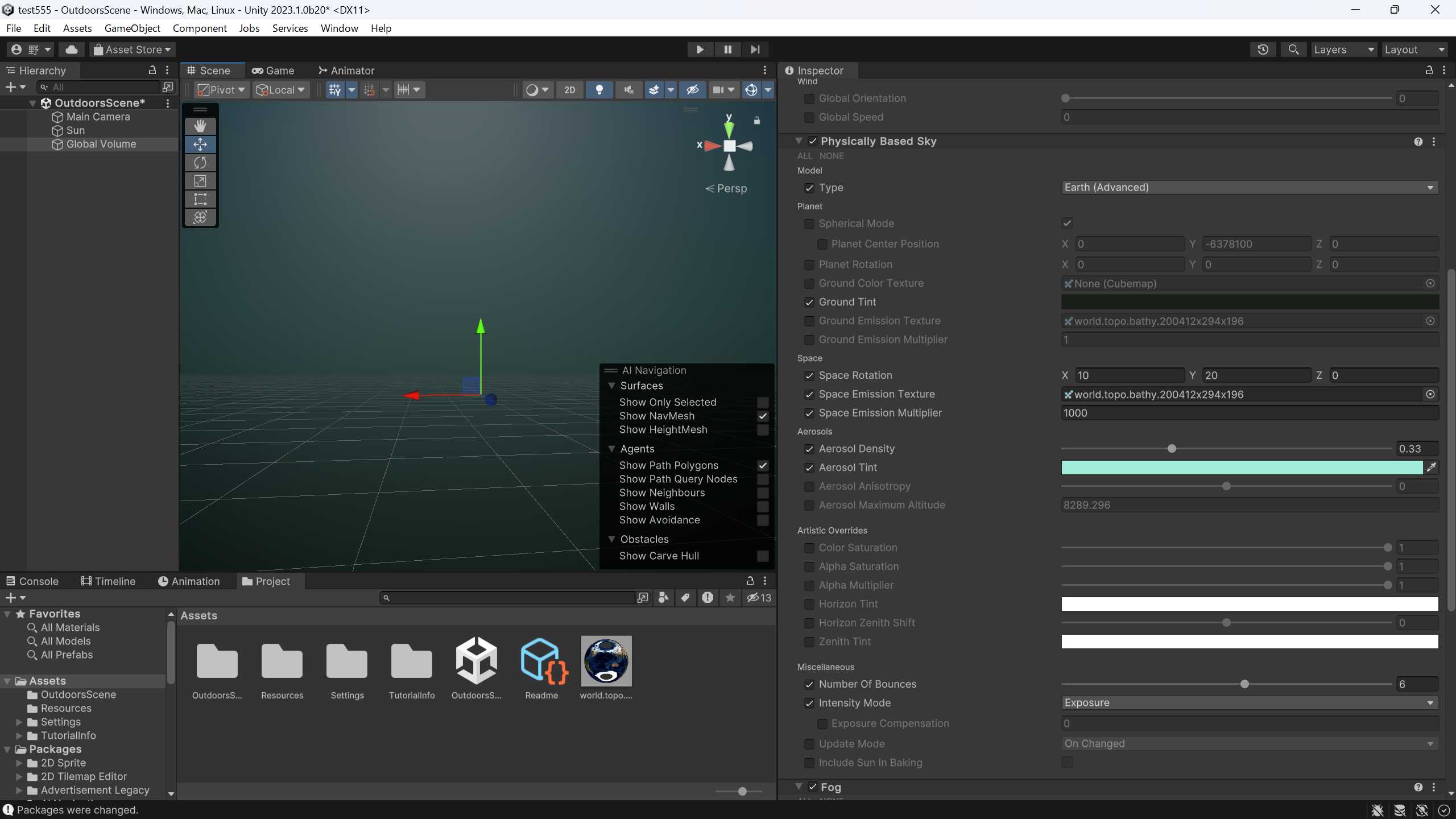1456x819 pixels.
Task: Open the GameObject menu
Action: pos(133,28)
